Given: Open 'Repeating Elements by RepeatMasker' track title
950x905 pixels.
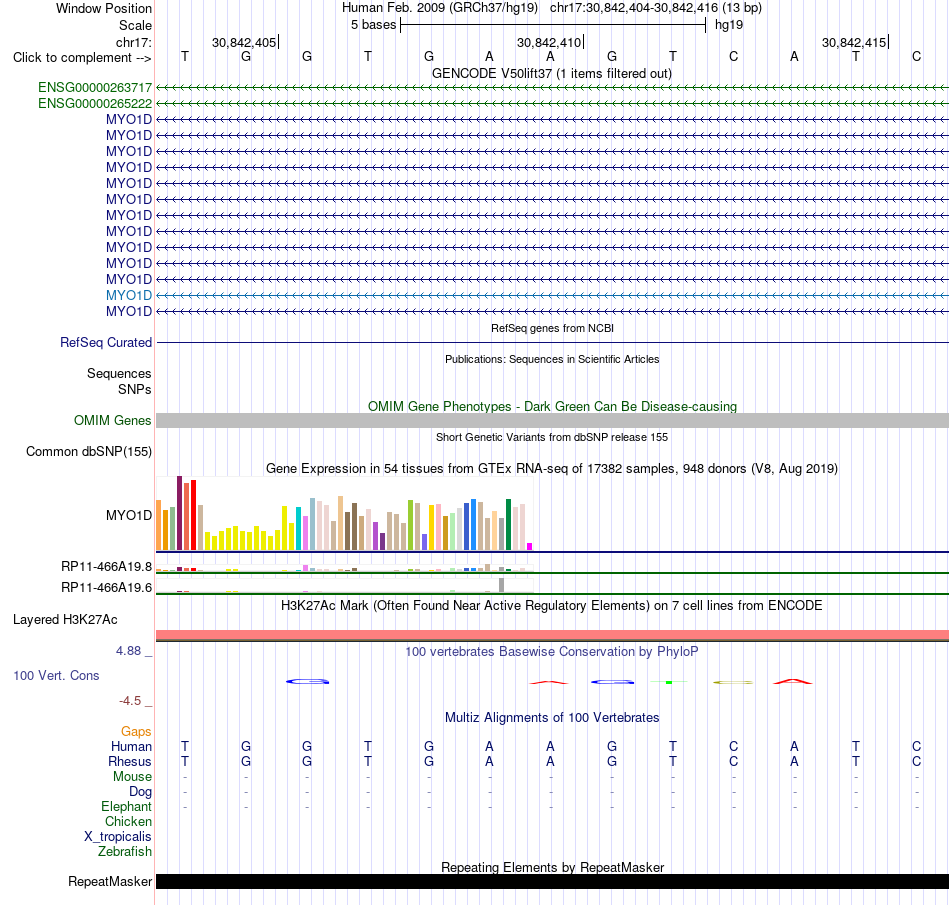Looking at the screenshot, I should (x=552, y=867).
